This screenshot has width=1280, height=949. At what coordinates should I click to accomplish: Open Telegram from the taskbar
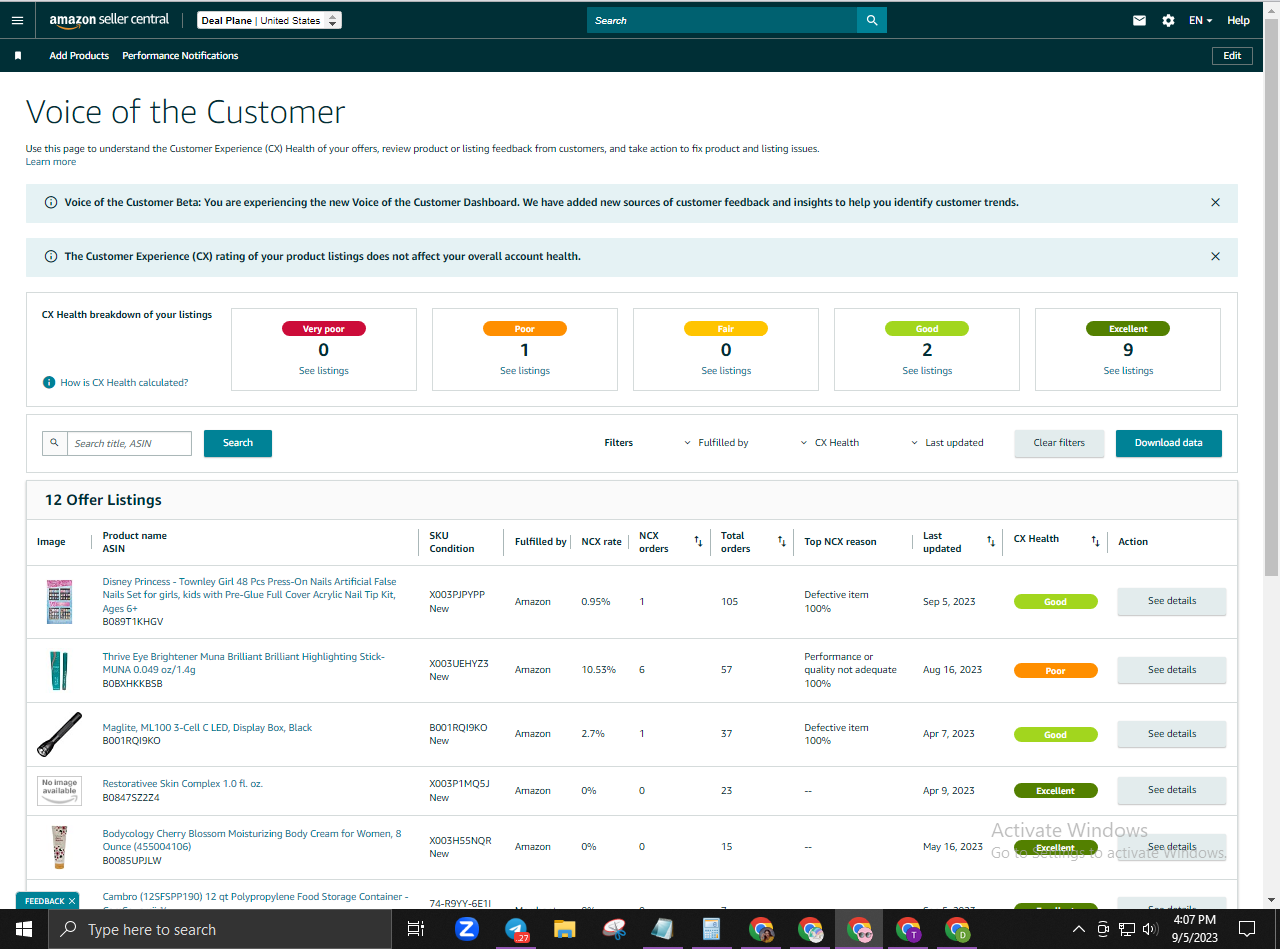[516, 929]
